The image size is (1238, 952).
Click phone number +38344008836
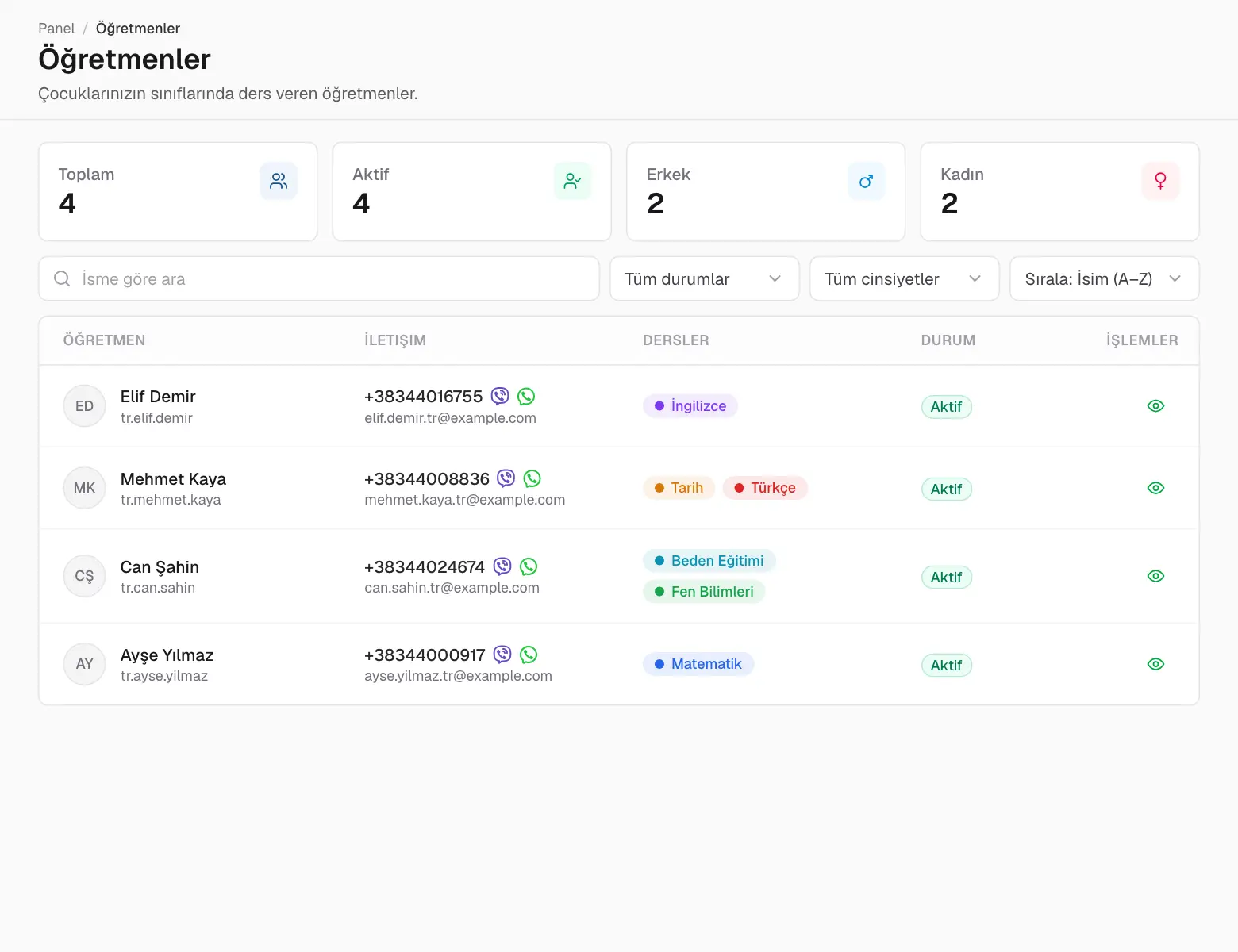pos(427,478)
